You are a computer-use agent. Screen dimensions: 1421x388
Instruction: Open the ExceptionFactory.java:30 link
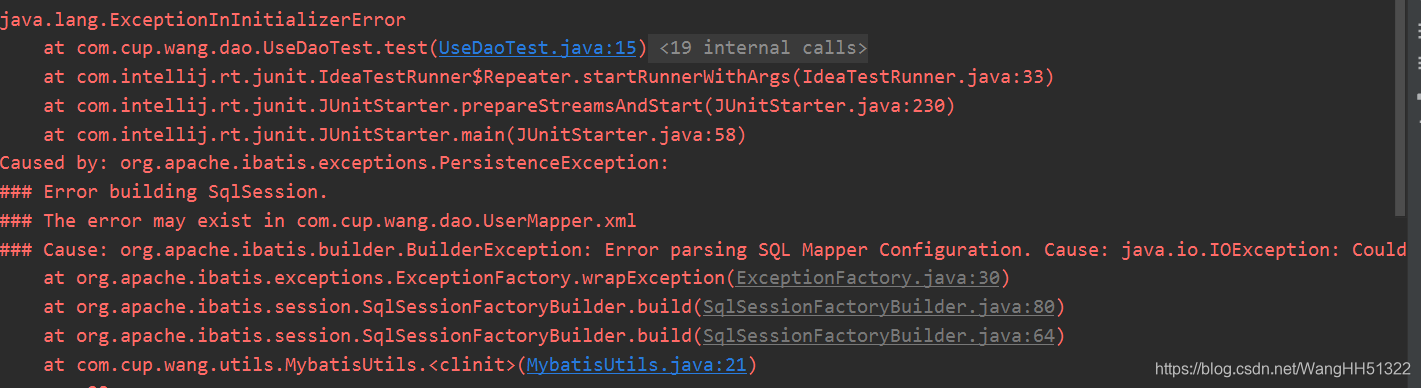[869, 278]
